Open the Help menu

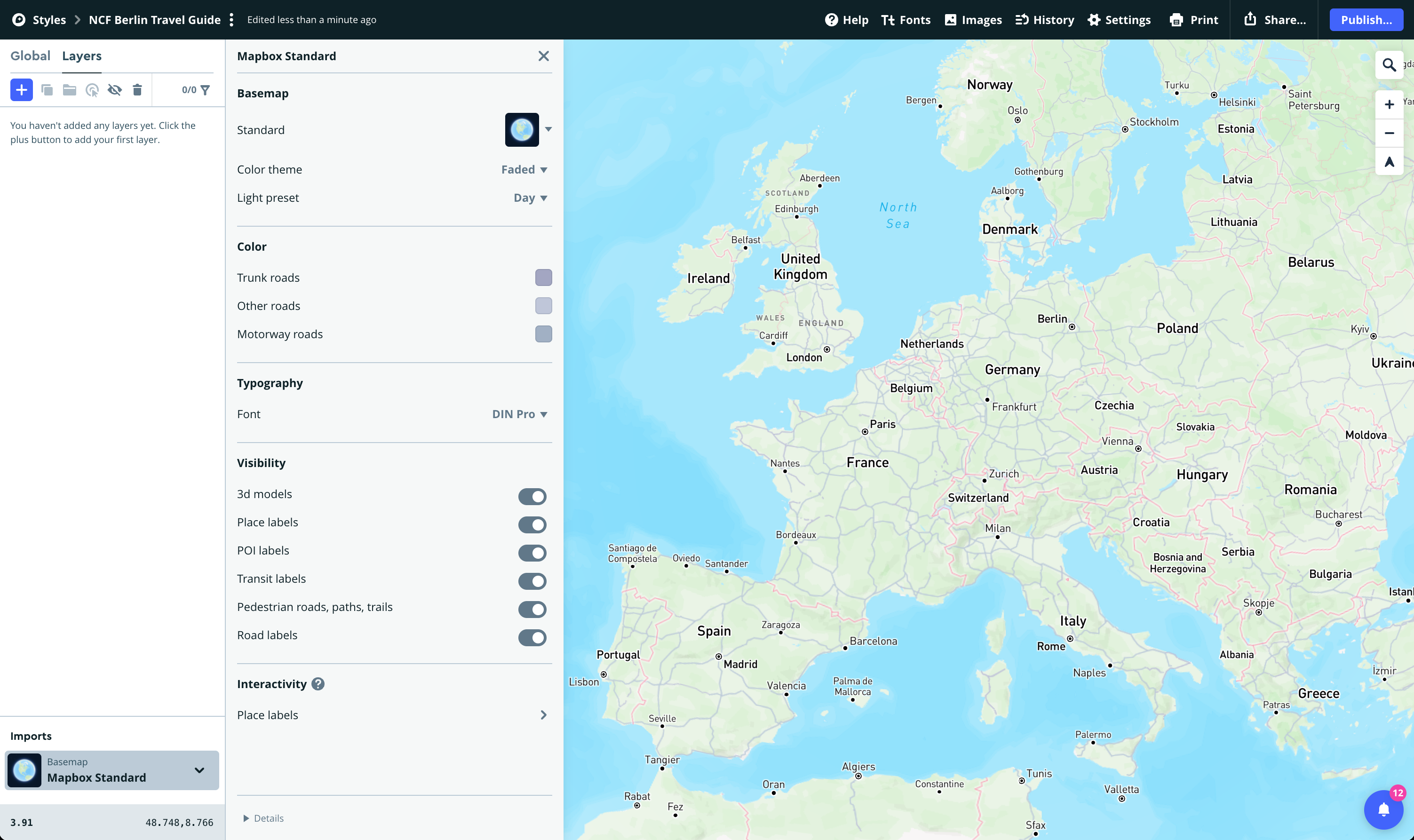(x=846, y=20)
